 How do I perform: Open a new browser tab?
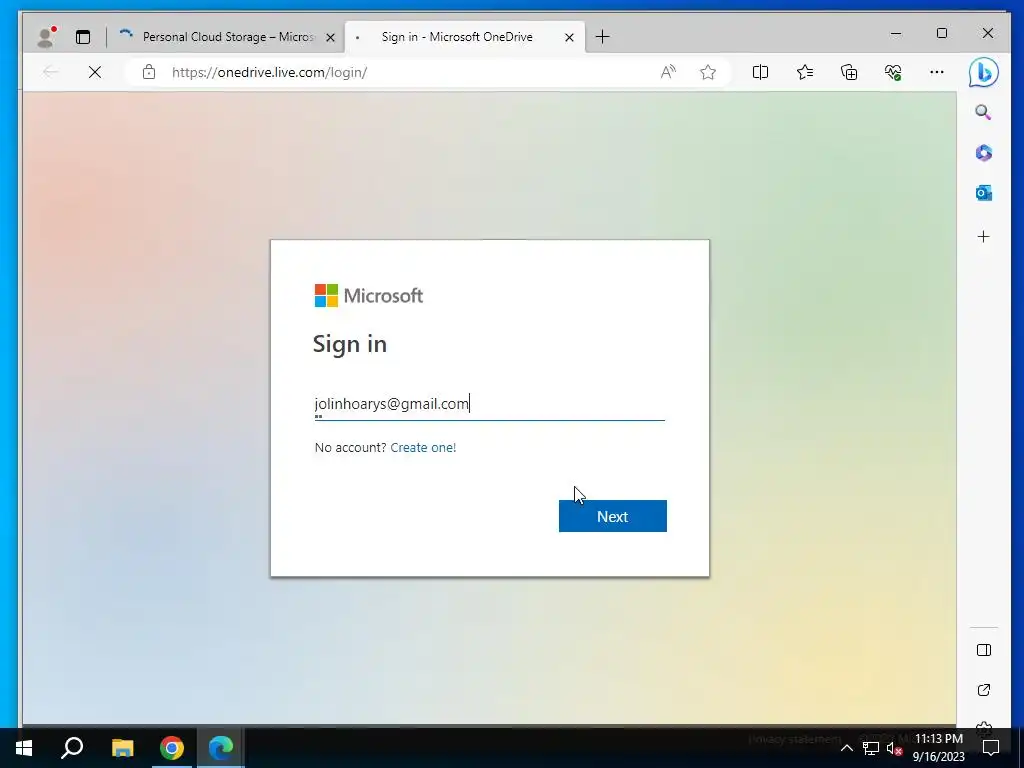pos(603,37)
